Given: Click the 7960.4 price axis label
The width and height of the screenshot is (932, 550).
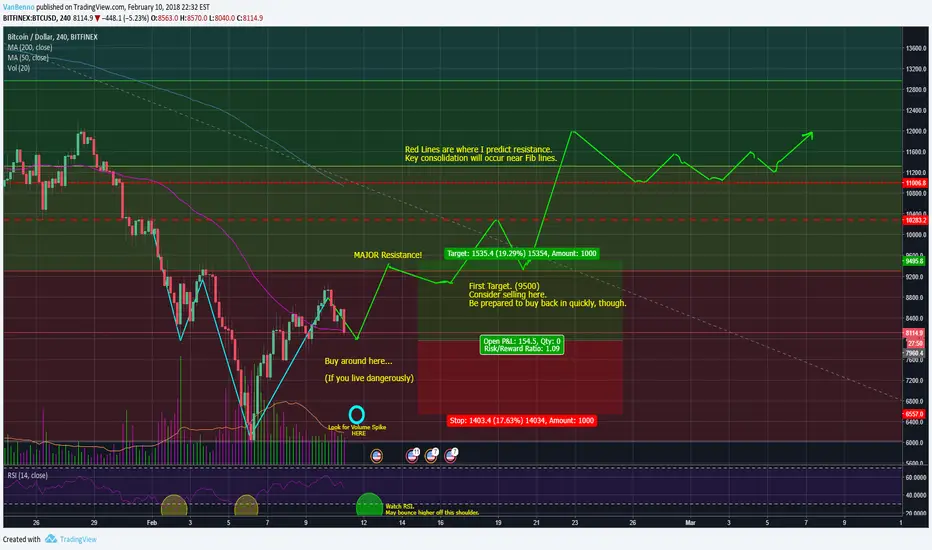Looking at the screenshot, I should click(914, 353).
